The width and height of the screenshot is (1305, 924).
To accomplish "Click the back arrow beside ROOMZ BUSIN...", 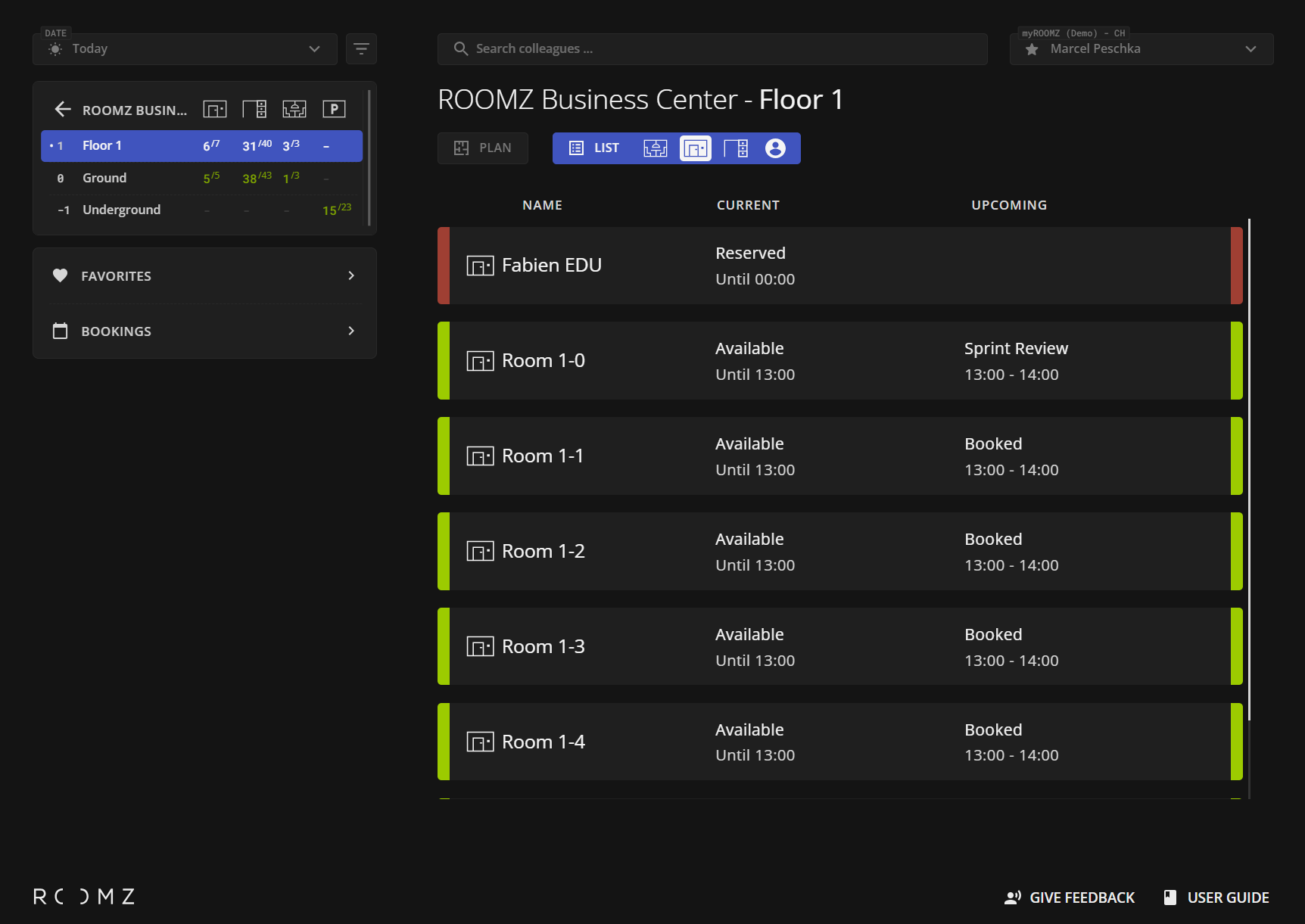I will pos(63,110).
